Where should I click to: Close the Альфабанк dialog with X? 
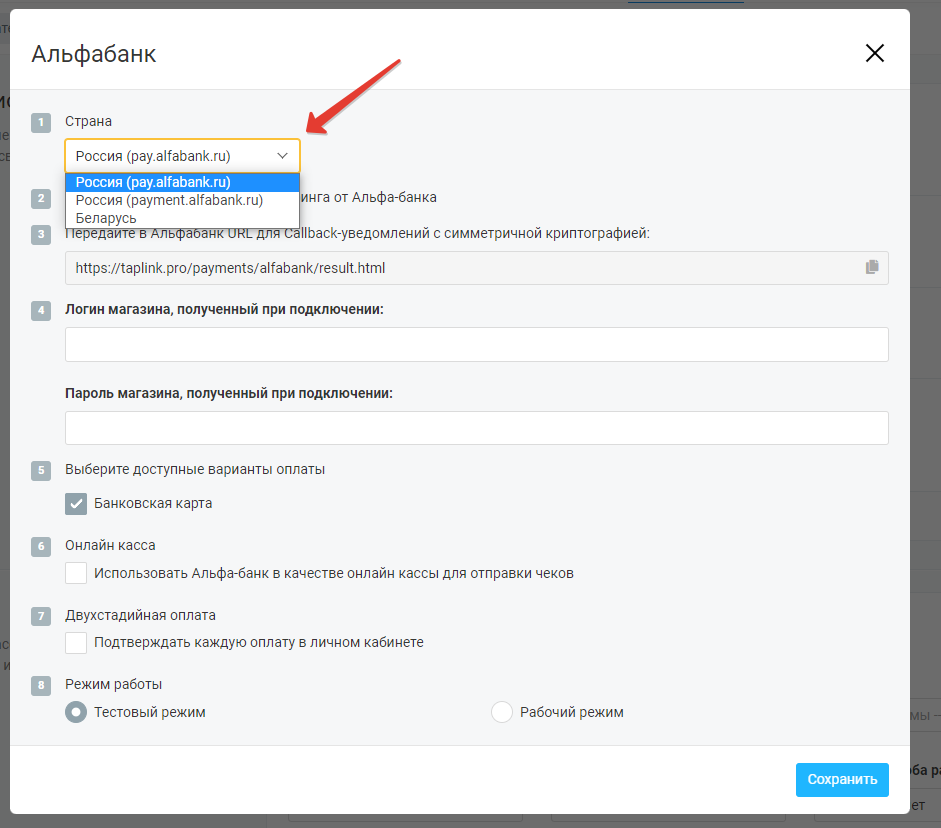coord(874,53)
